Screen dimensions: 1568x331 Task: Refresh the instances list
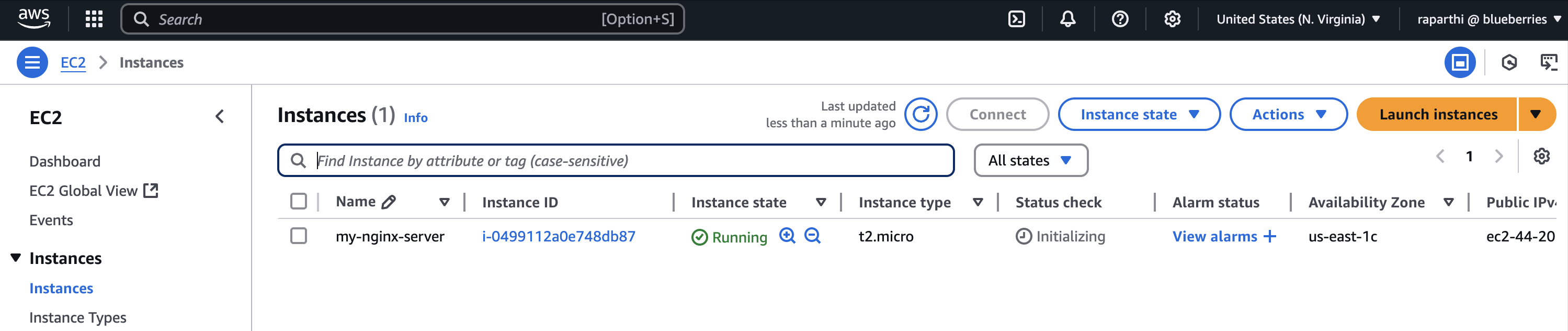(x=921, y=114)
